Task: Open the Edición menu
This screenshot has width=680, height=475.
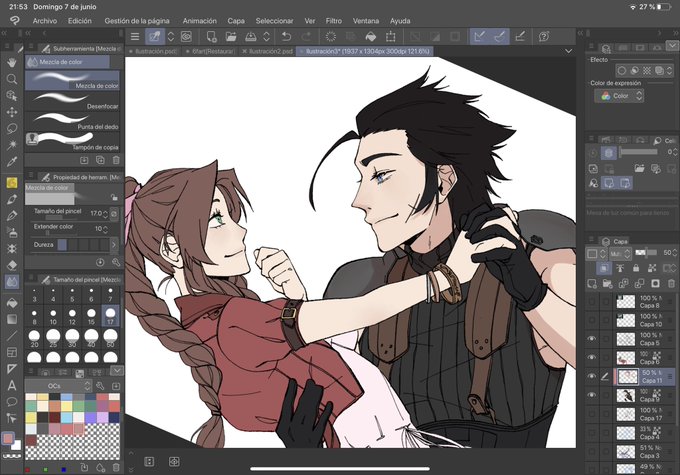Action: pyautogui.click(x=79, y=21)
